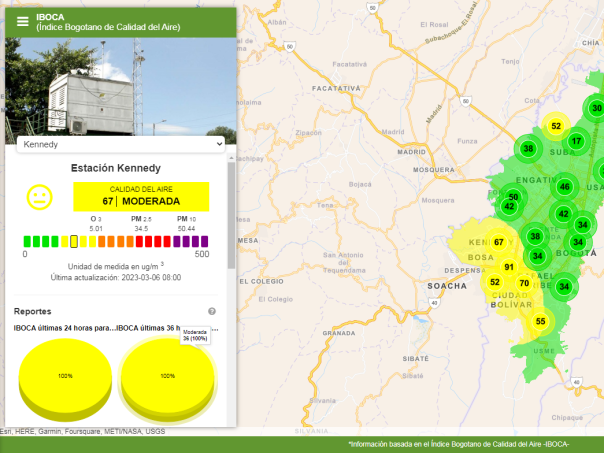Select the green station marker labeled 17
The width and height of the screenshot is (604, 453).
[576, 141]
